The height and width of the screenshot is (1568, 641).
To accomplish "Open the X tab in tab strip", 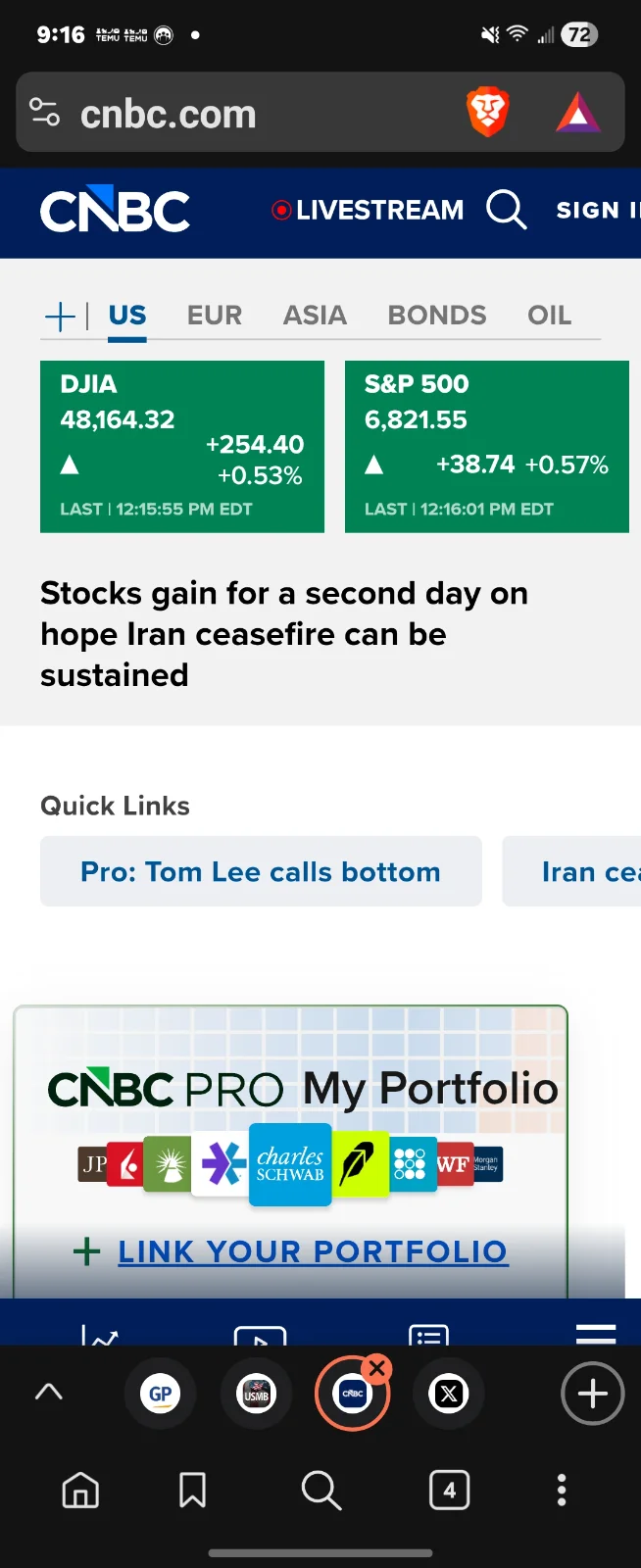I will point(449,1394).
